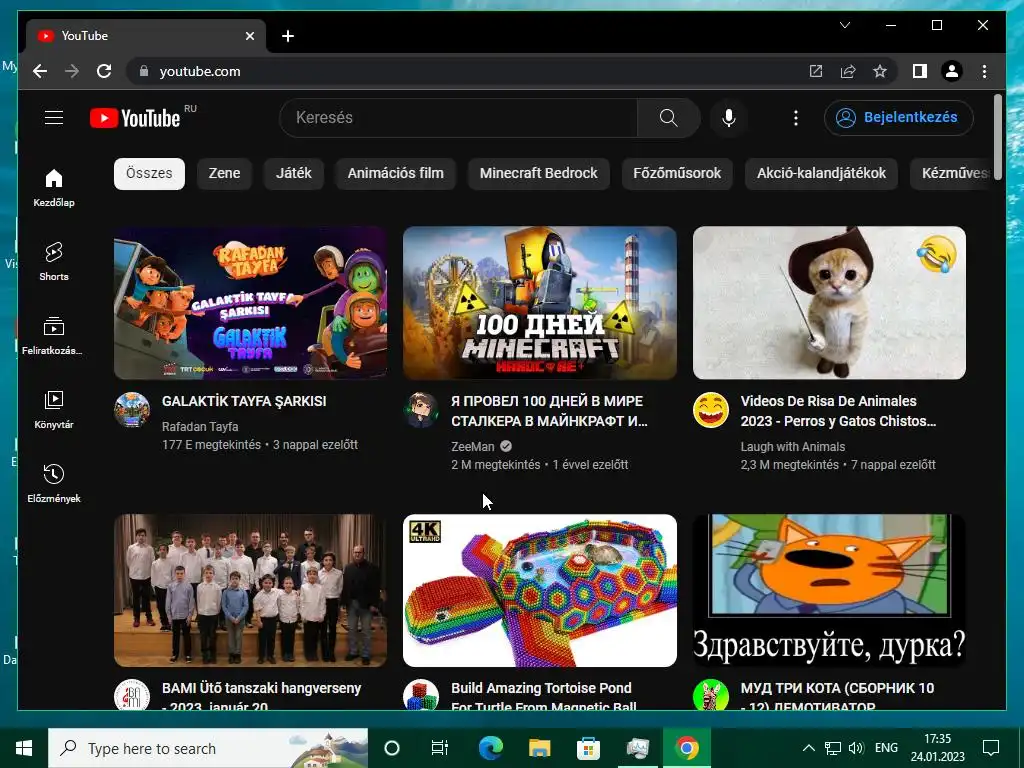
Task: Focus the Keresés search field
Action: (458, 118)
